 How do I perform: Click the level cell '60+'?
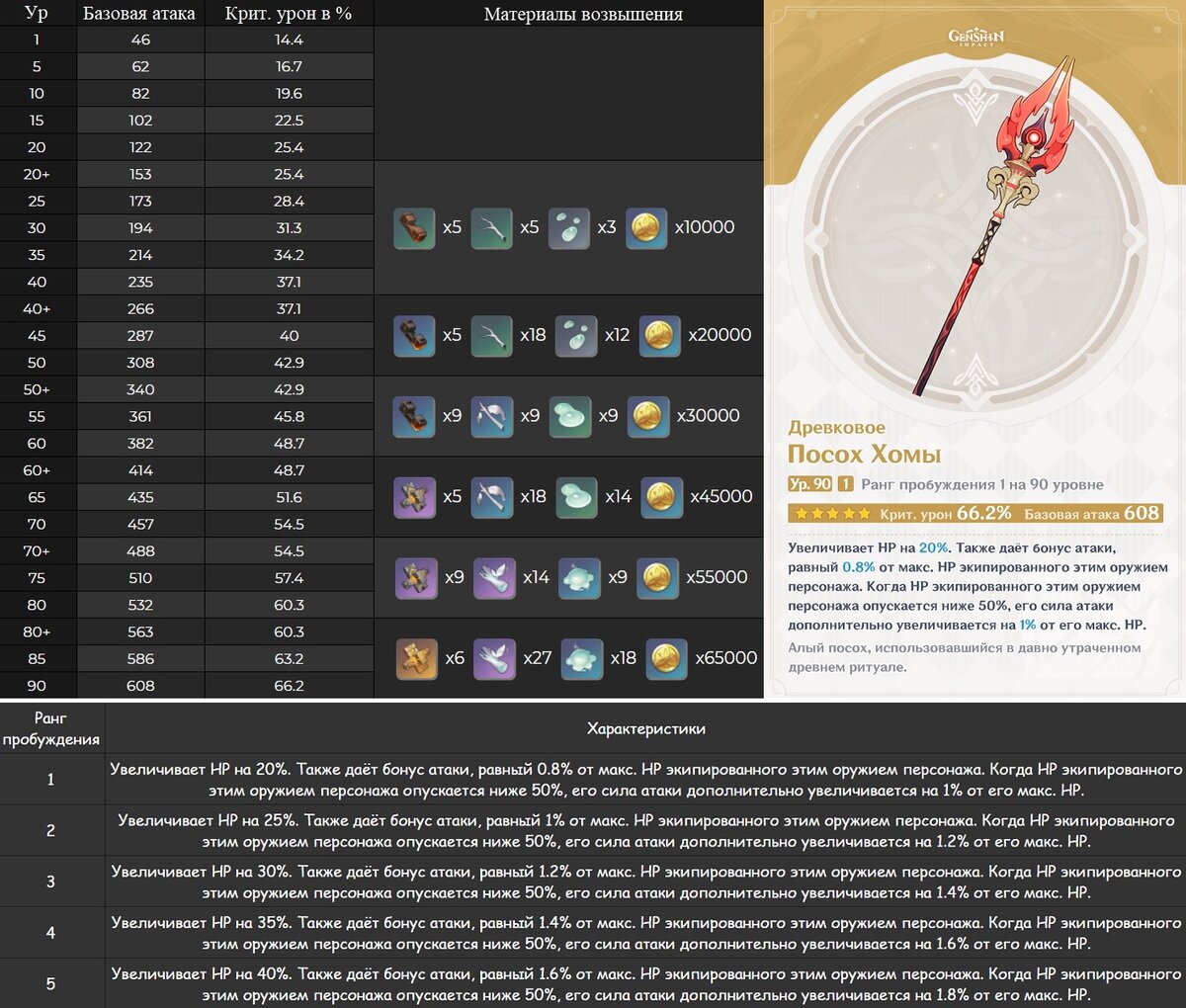pos(37,470)
